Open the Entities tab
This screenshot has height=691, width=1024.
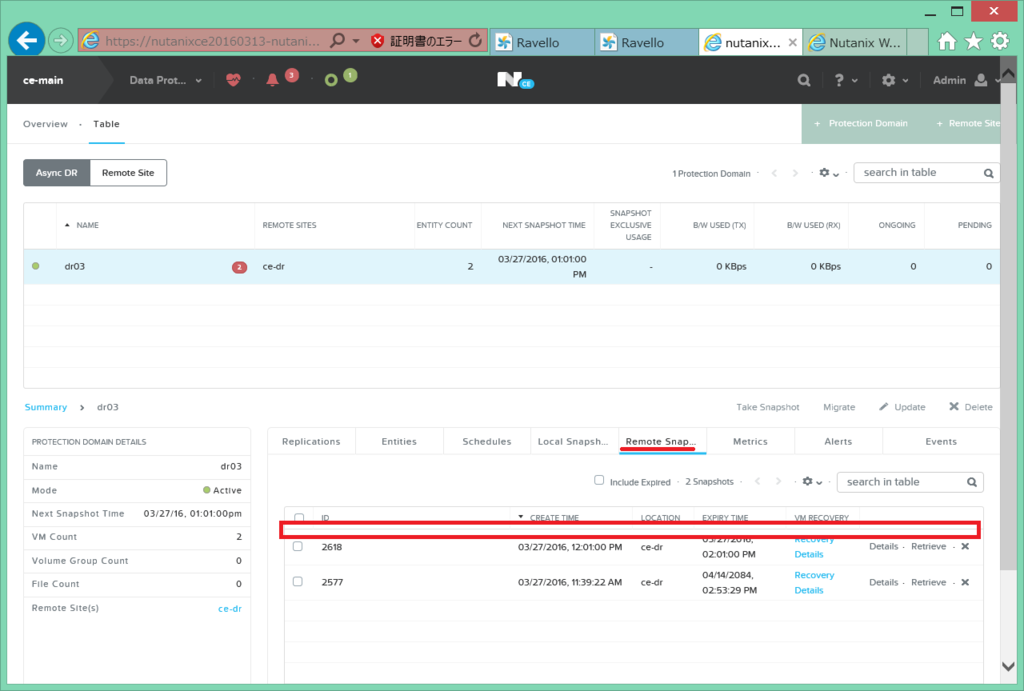click(x=399, y=442)
